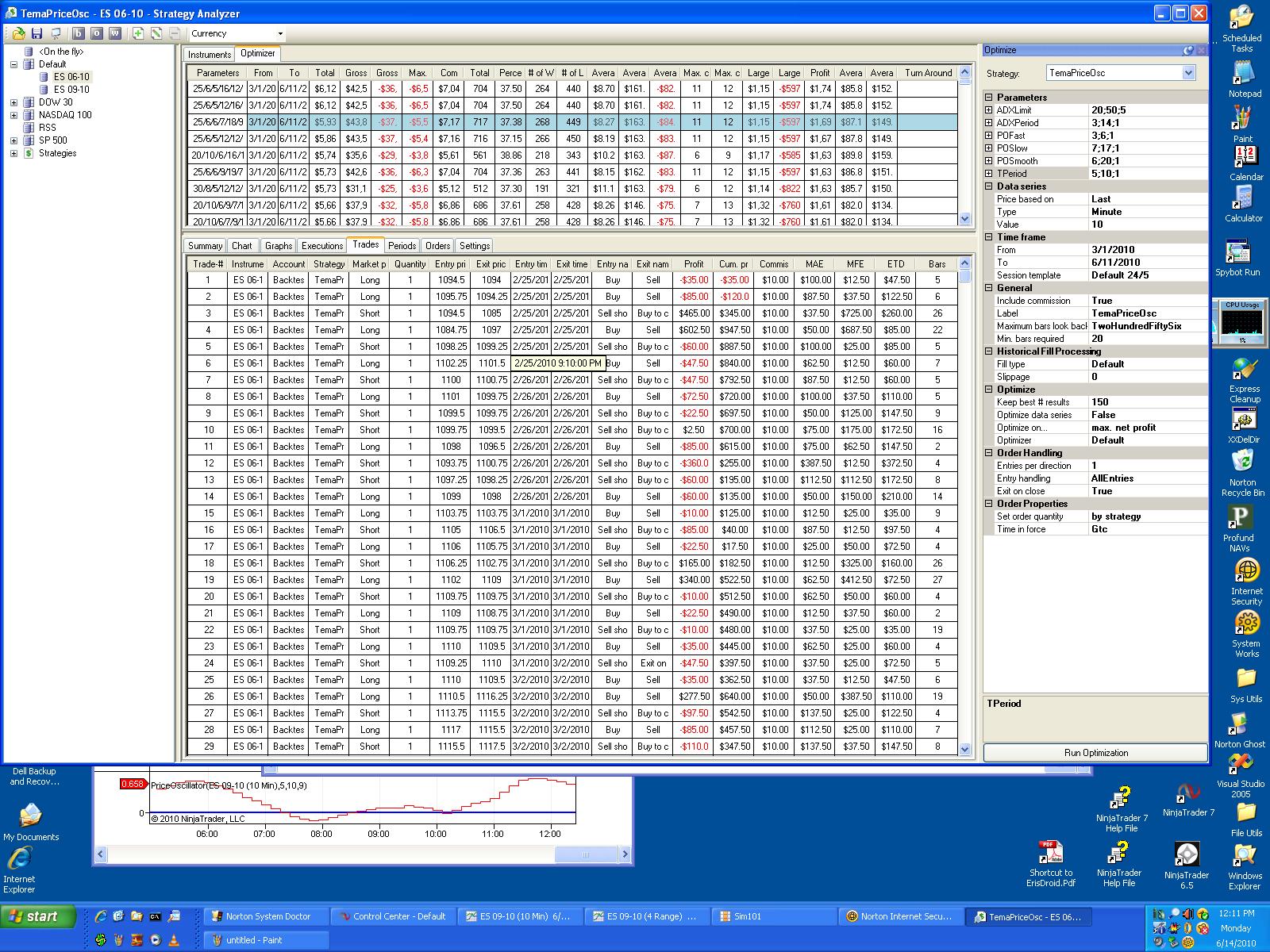This screenshot has width=1270, height=952.
Task: Expand the DOW 30 tree node
Action: (13, 102)
